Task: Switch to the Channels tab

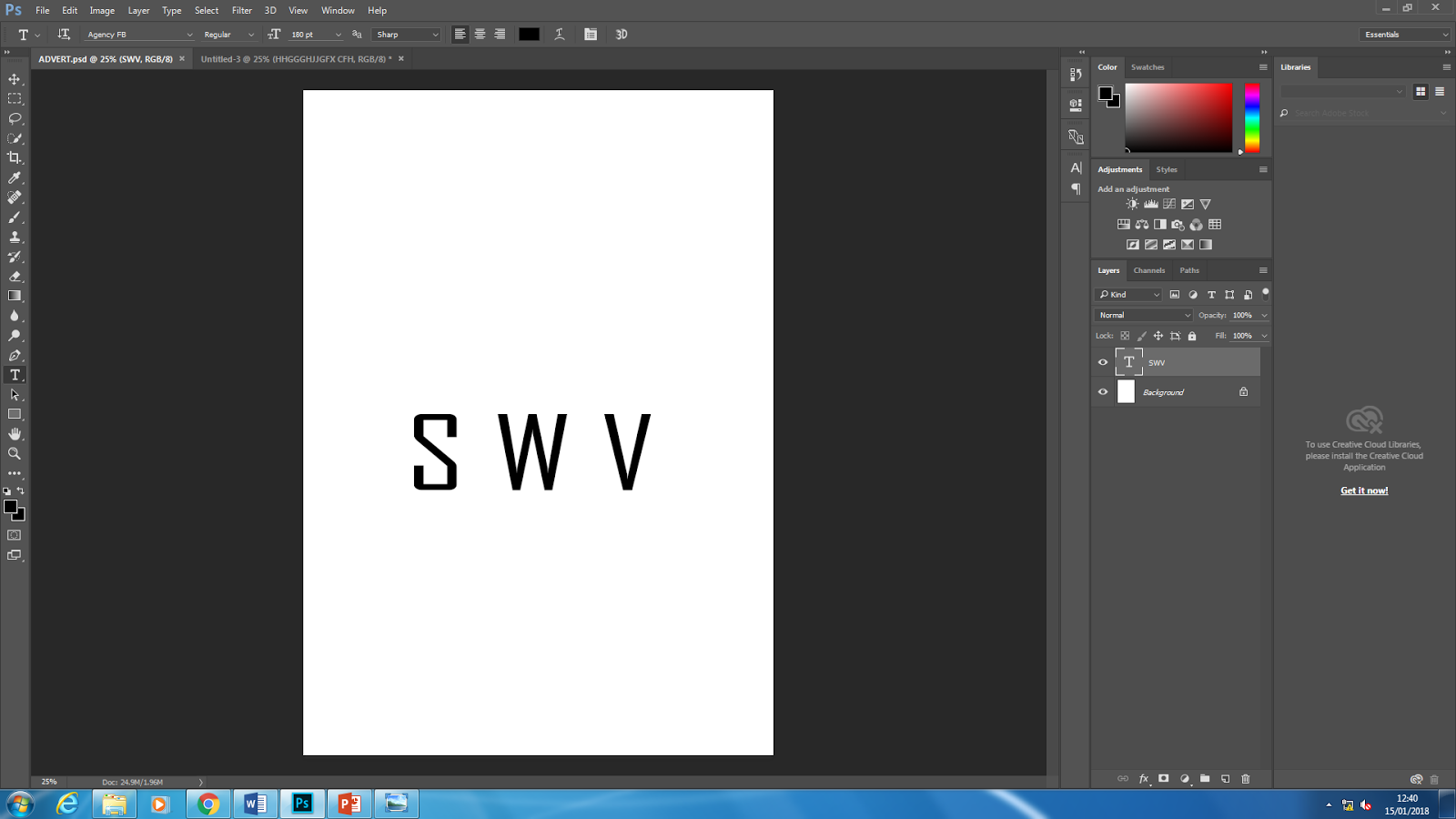Action: pyautogui.click(x=1149, y=270)
